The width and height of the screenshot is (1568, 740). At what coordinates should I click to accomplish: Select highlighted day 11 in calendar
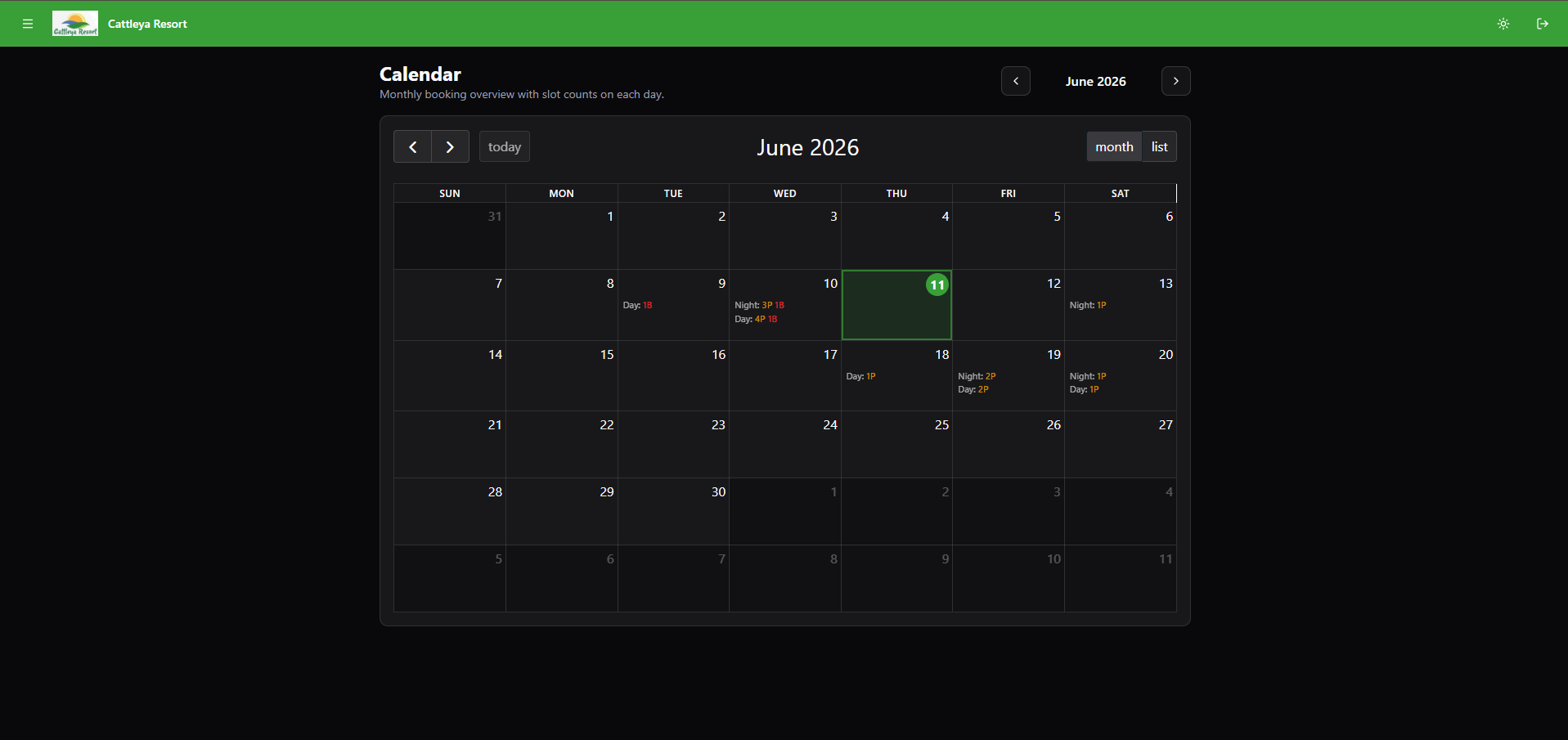937,285
